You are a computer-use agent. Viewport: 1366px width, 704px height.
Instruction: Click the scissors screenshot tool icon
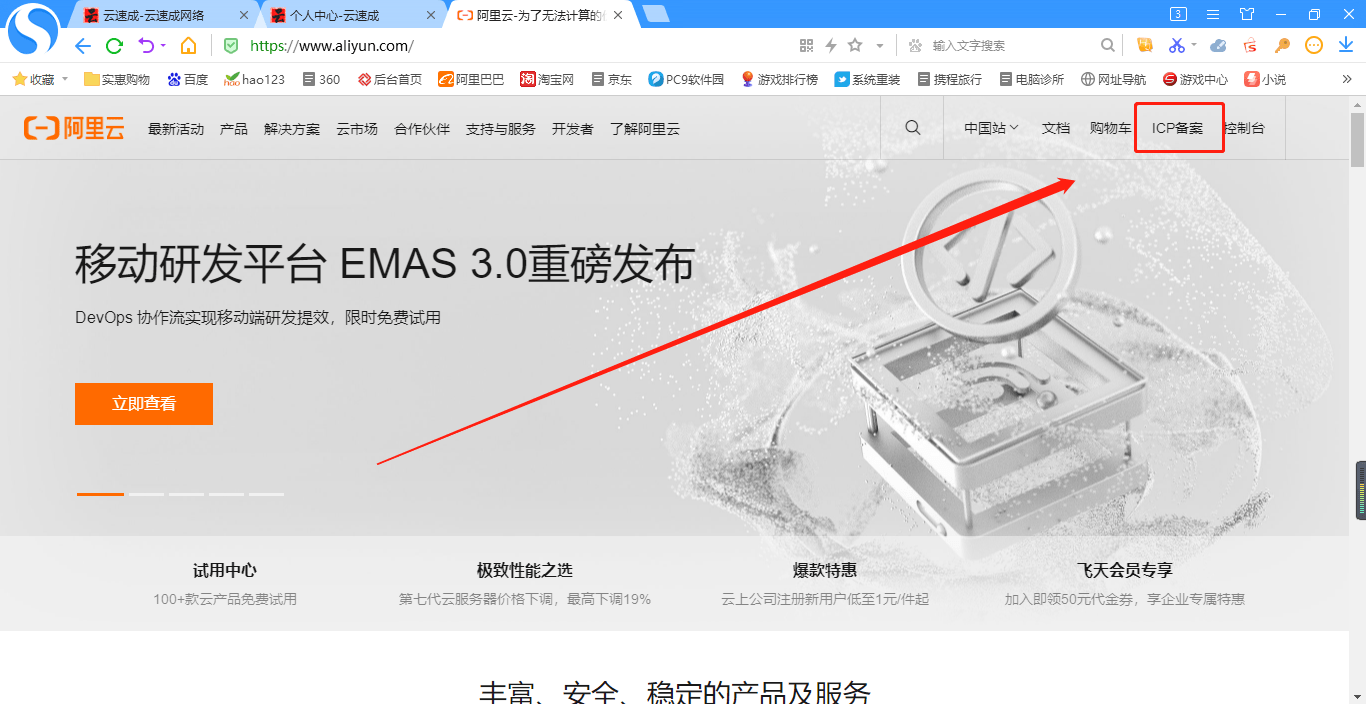click(x=1176, y=46)
